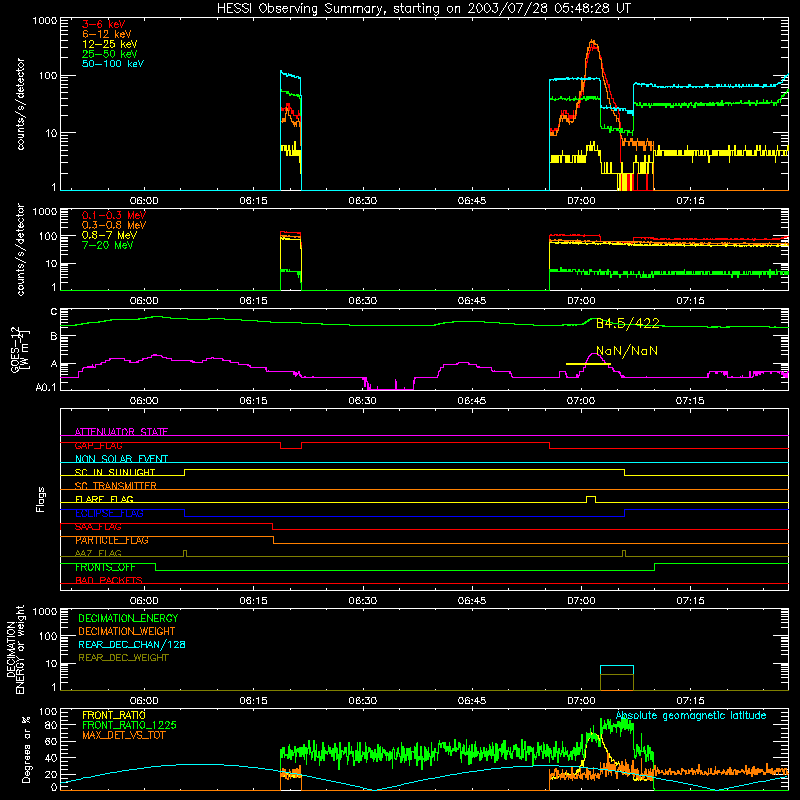Select the GOES-12 axis title

[x=20, y=349]
